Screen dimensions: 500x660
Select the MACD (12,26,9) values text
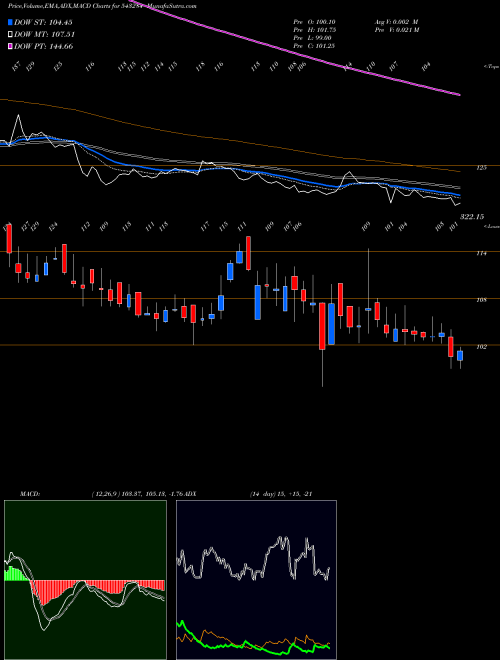click(x=139, y=494)
